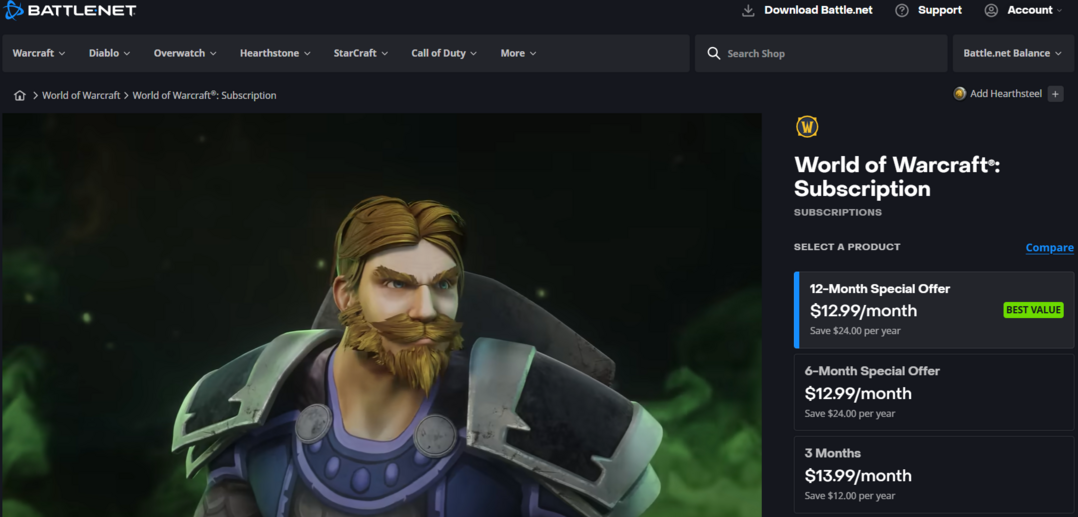Click the home icon in breadcrumb
Image resolution: width=1078 pixels, height=517 pixels.
click(x=19, y=96)
